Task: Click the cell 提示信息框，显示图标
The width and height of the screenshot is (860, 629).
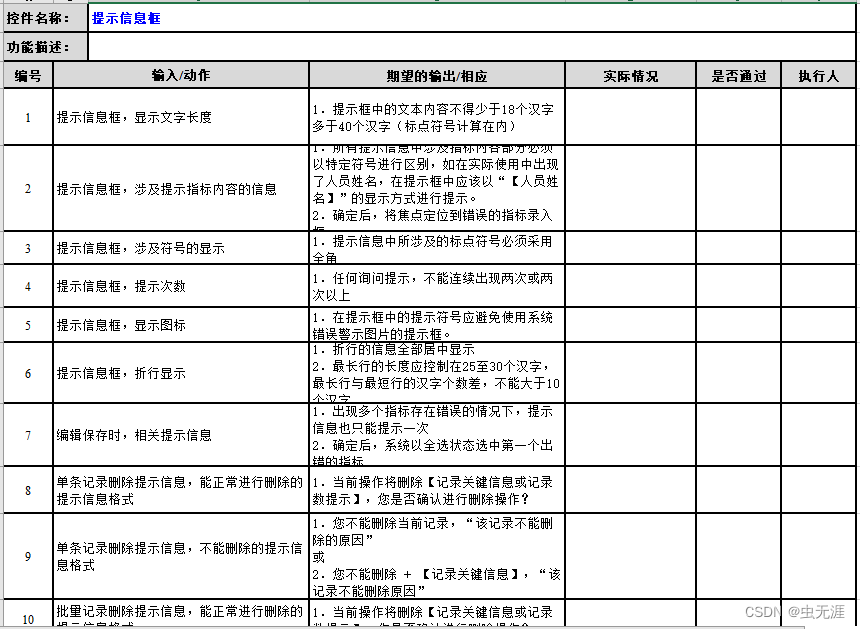Action: point(181,325)
